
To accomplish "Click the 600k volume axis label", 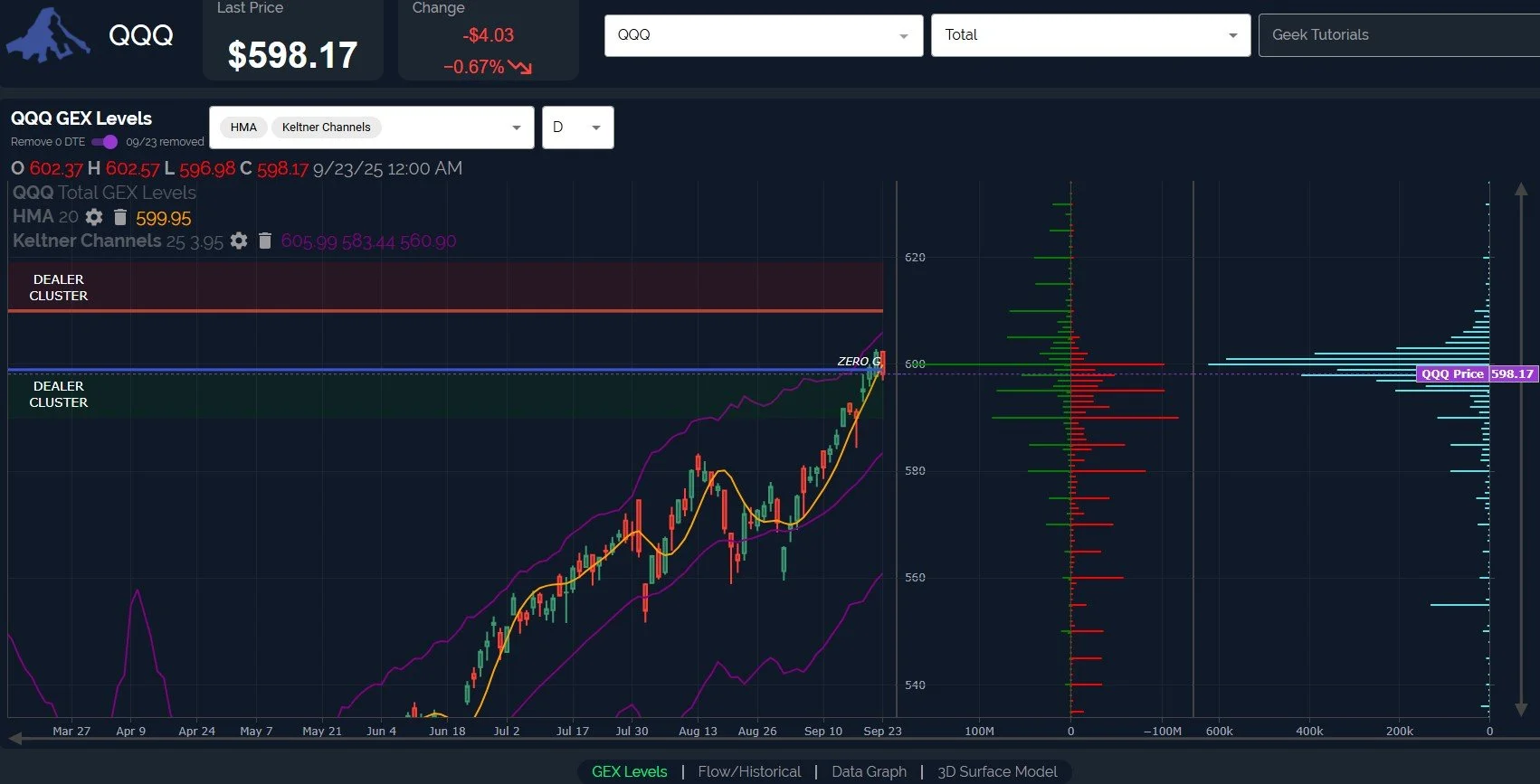I will (x=1220, y=731).
